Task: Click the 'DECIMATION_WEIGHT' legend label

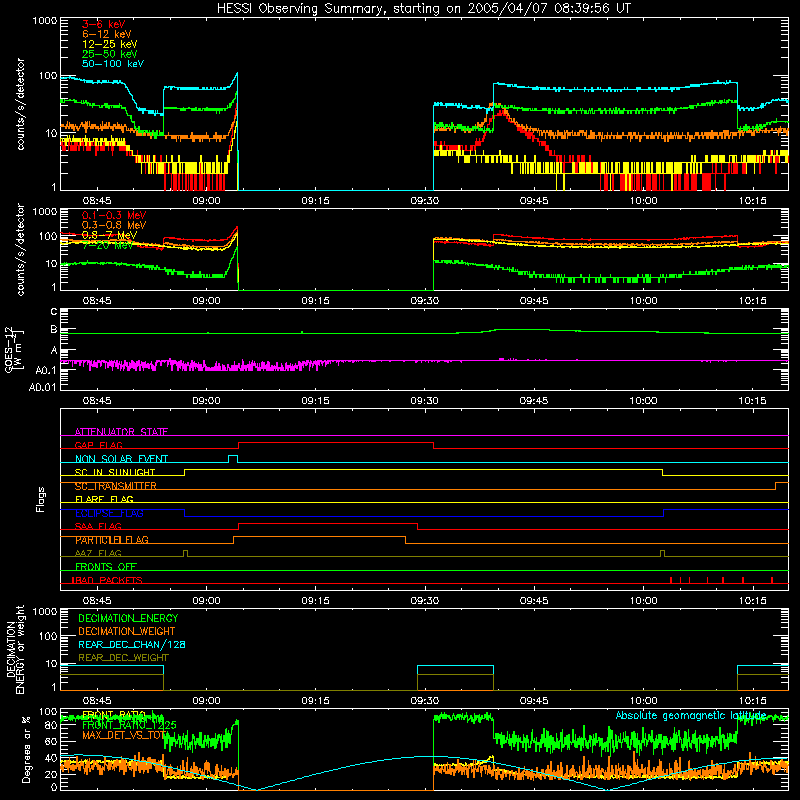Action: click(127, 631)
